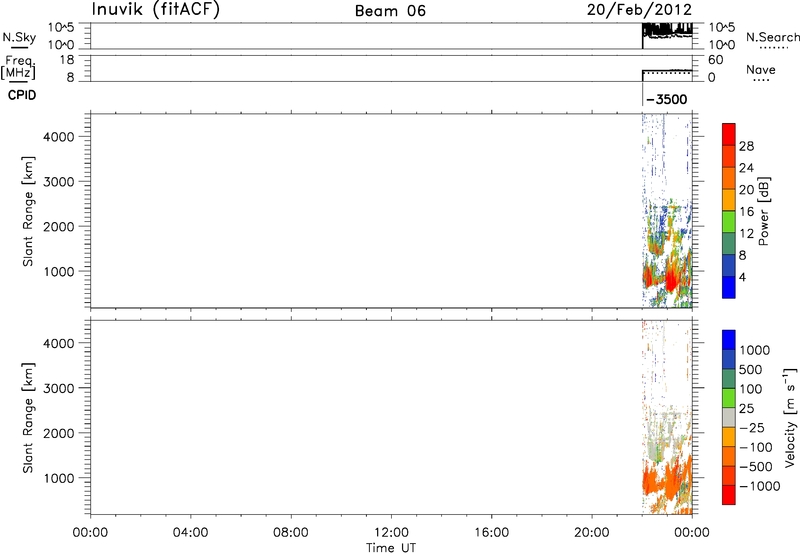800x554 pixels.
Task: Click the "04:00" time tick label
Action: tap(190, 533)
